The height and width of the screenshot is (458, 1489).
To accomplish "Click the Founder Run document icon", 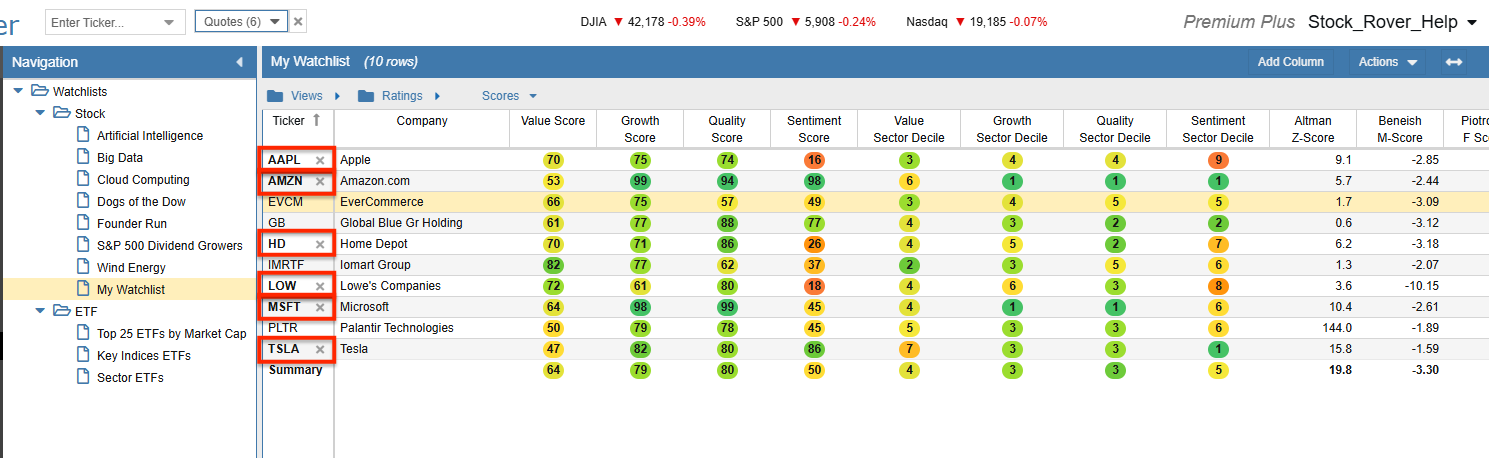I will point(84,223).
